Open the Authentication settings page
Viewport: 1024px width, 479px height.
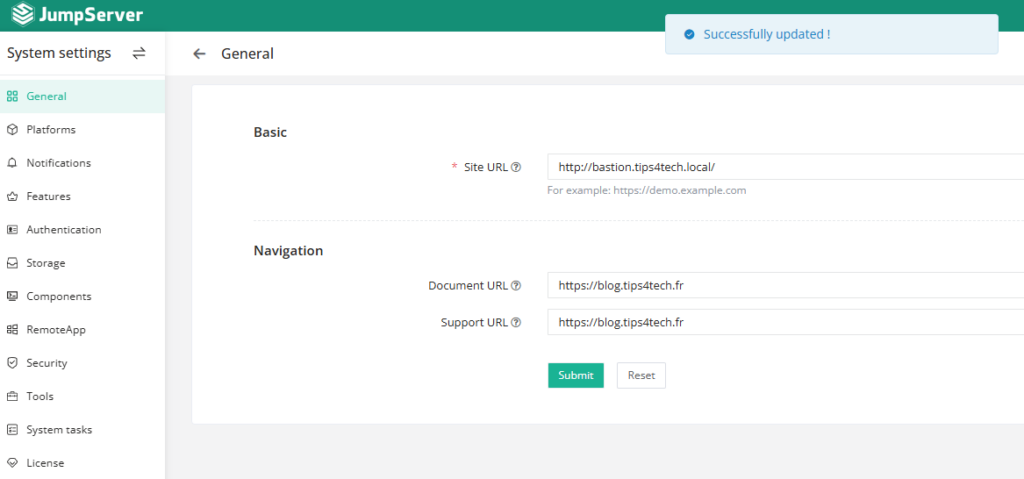(x=63, y=230)
